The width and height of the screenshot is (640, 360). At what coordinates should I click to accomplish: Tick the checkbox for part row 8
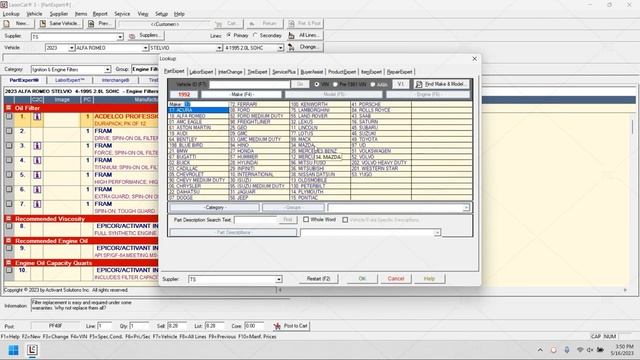pos(9,226)
